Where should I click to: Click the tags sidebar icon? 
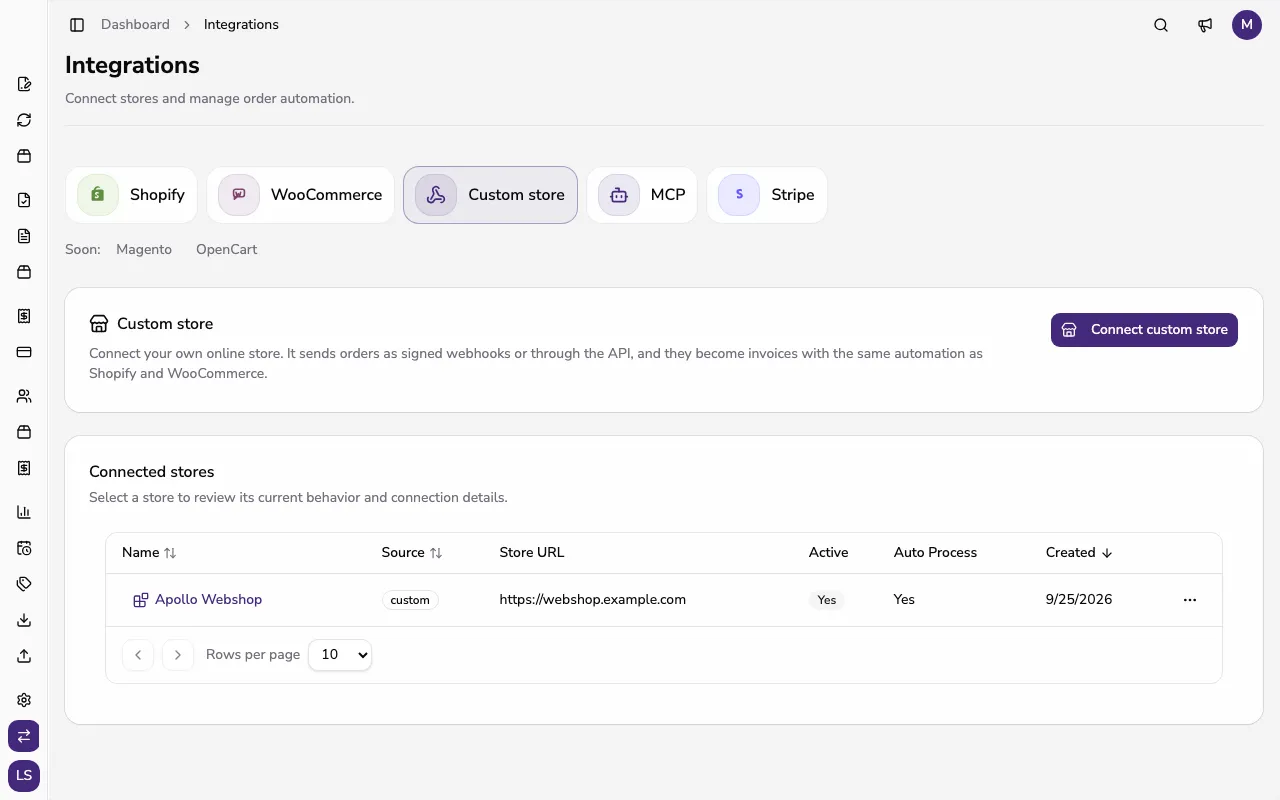click(x=24, y=584)
